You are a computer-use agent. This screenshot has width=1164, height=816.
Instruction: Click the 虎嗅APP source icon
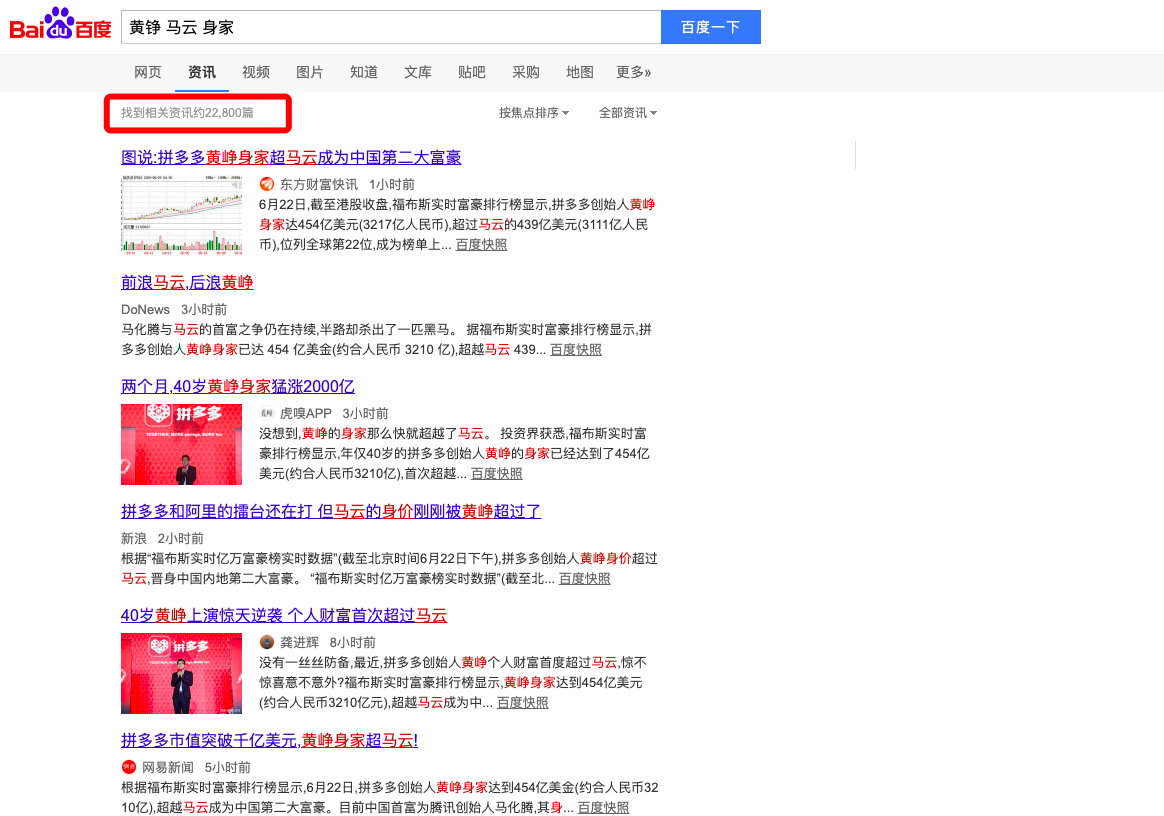267,413
